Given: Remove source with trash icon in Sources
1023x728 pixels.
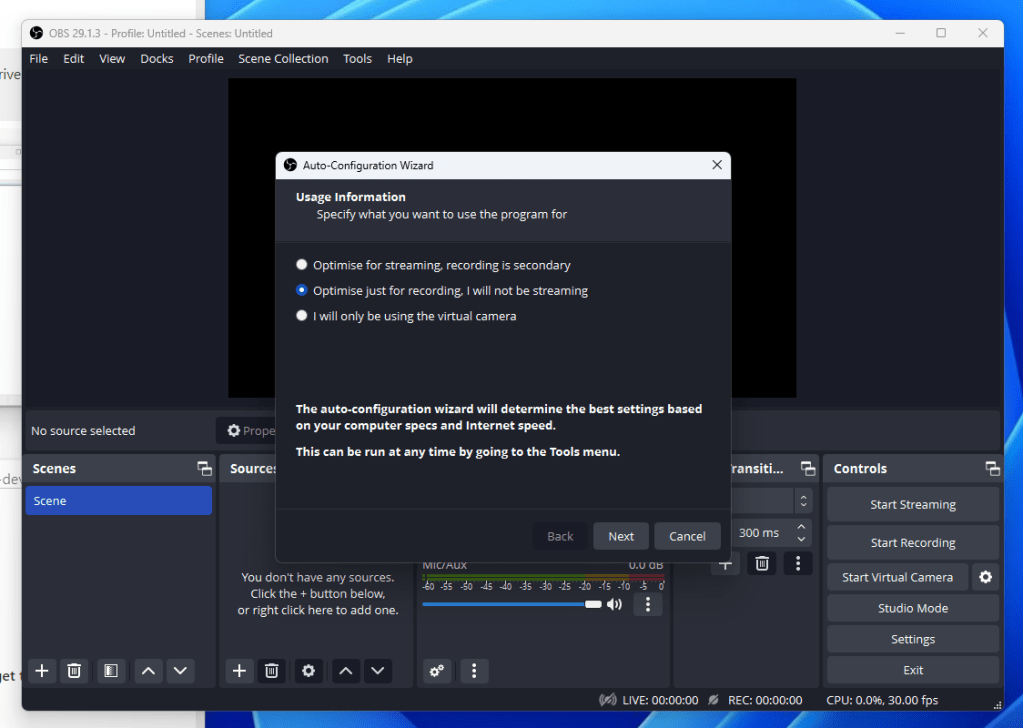Looking at the screenshot, I should click(271, 671).
